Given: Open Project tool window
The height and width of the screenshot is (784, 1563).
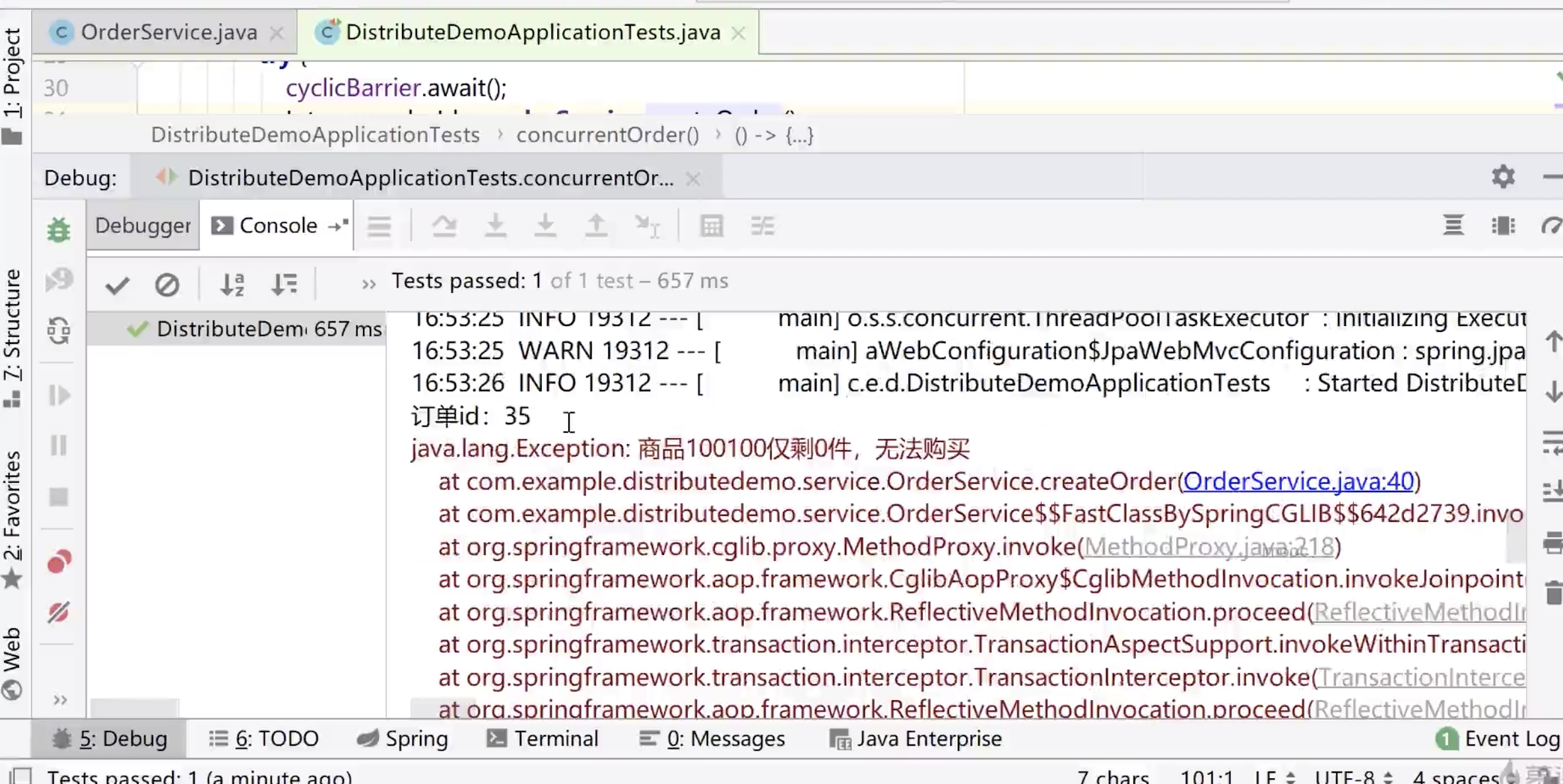Looking at the screenshot, I should point(13,85).
